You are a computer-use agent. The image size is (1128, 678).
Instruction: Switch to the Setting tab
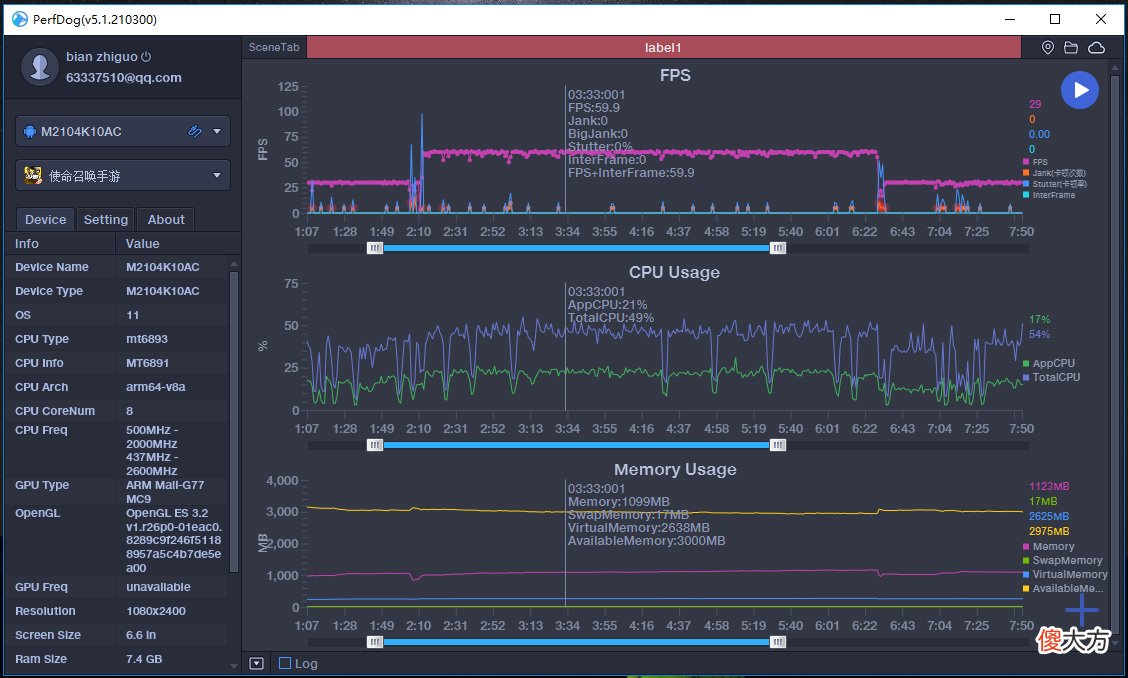click(106, 220)
